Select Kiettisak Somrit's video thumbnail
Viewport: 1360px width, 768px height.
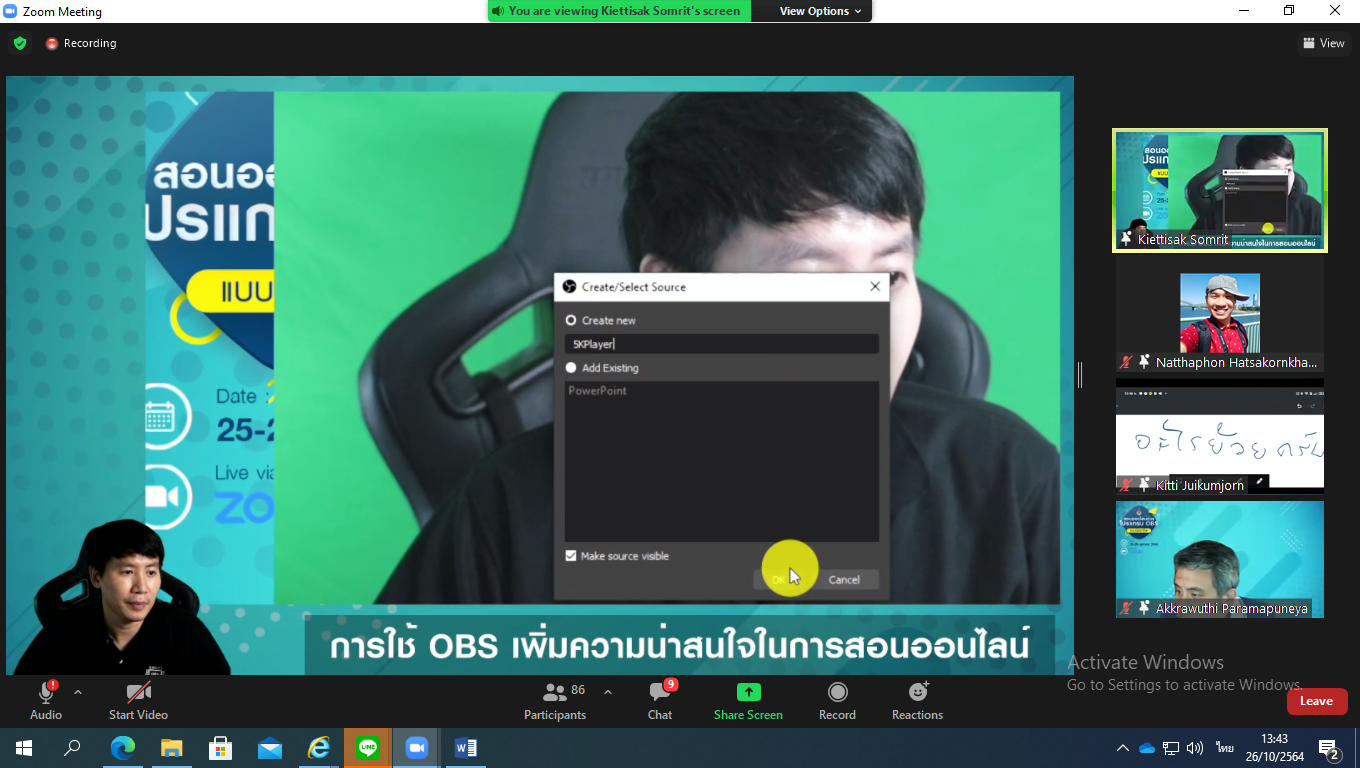(x=1220, y=190)
